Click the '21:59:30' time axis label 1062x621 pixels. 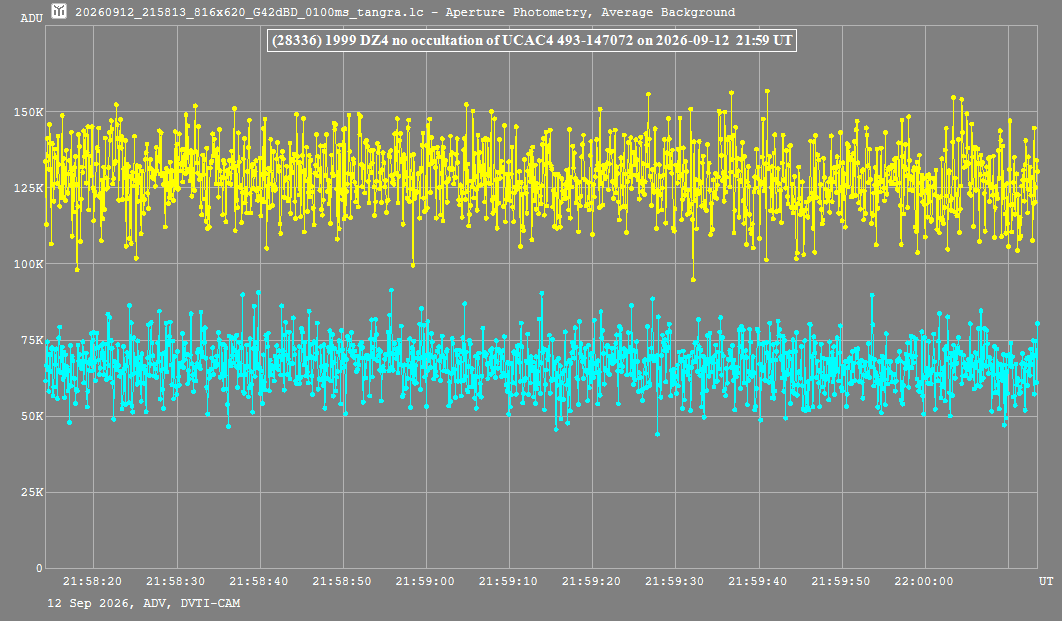(x=675, y=581)
